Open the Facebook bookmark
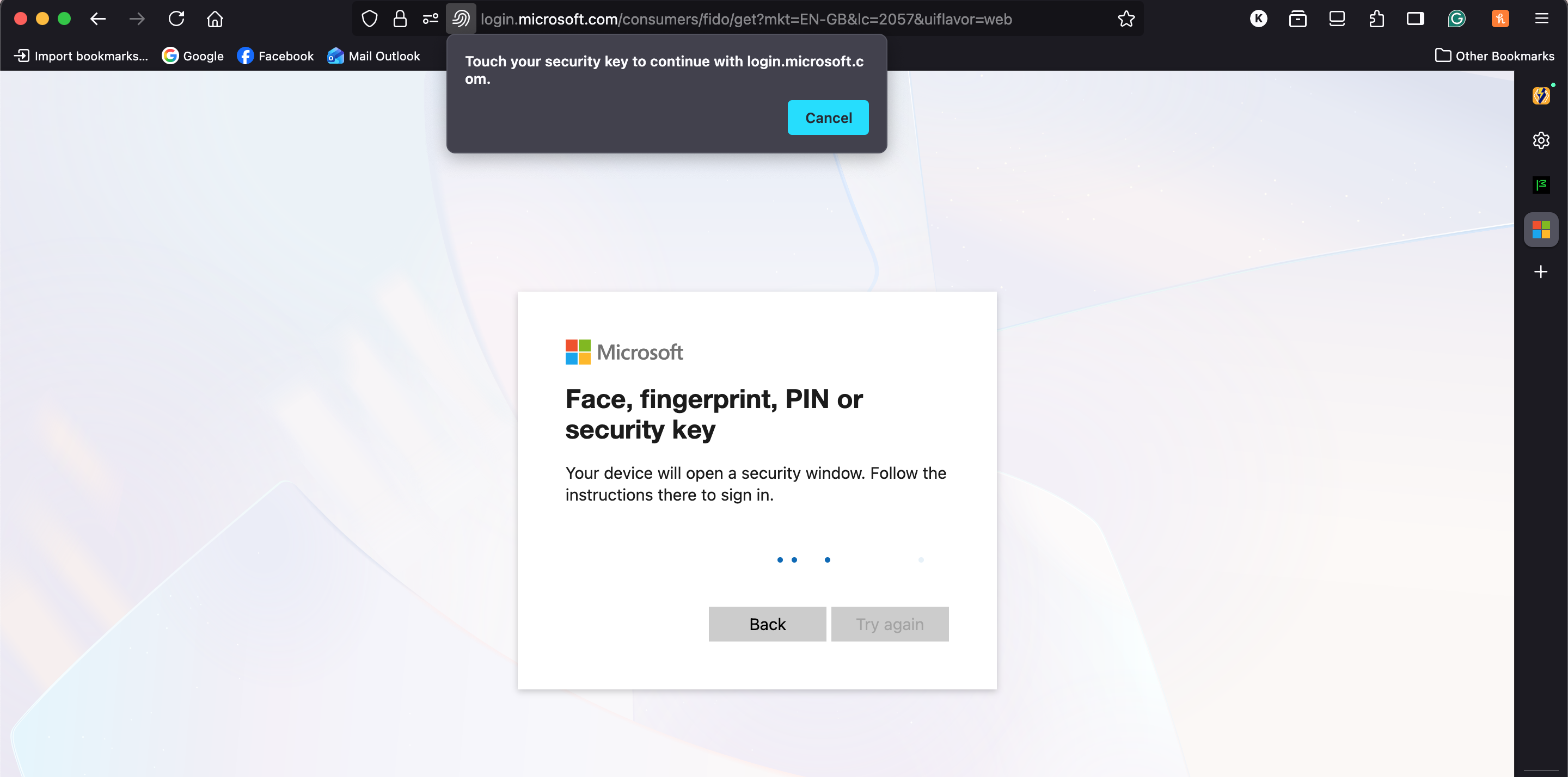This screenshot has width=1568, height=777. (x=275, y=56)
